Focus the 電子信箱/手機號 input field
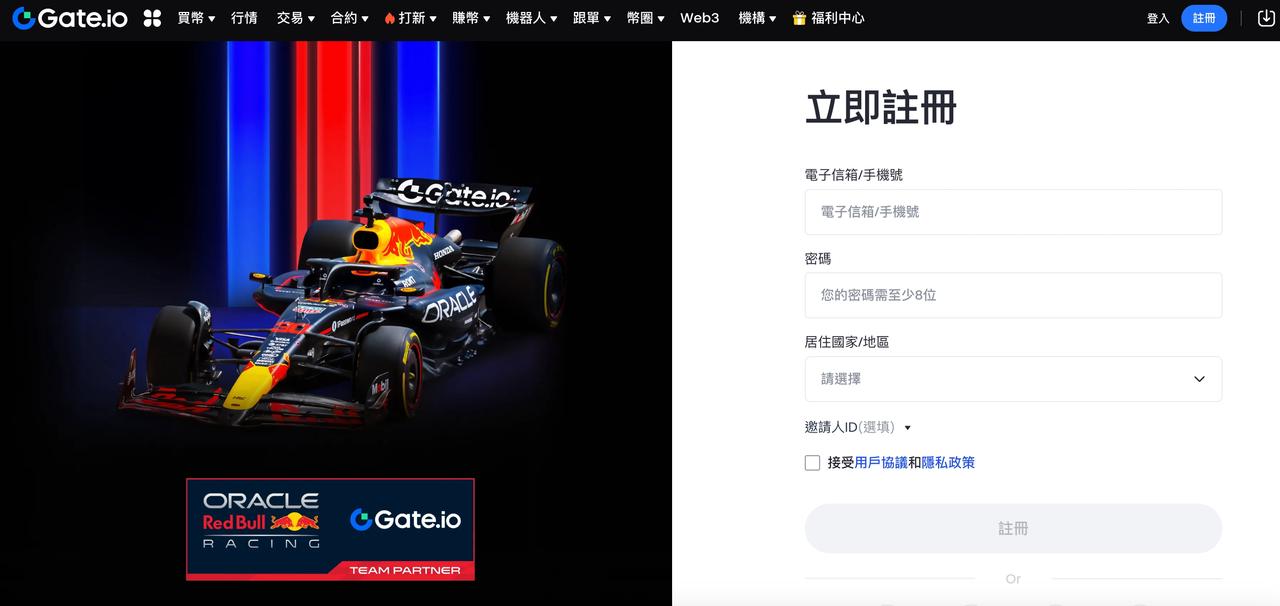This screenshot has width=1280, height=606. point(1013,212)
